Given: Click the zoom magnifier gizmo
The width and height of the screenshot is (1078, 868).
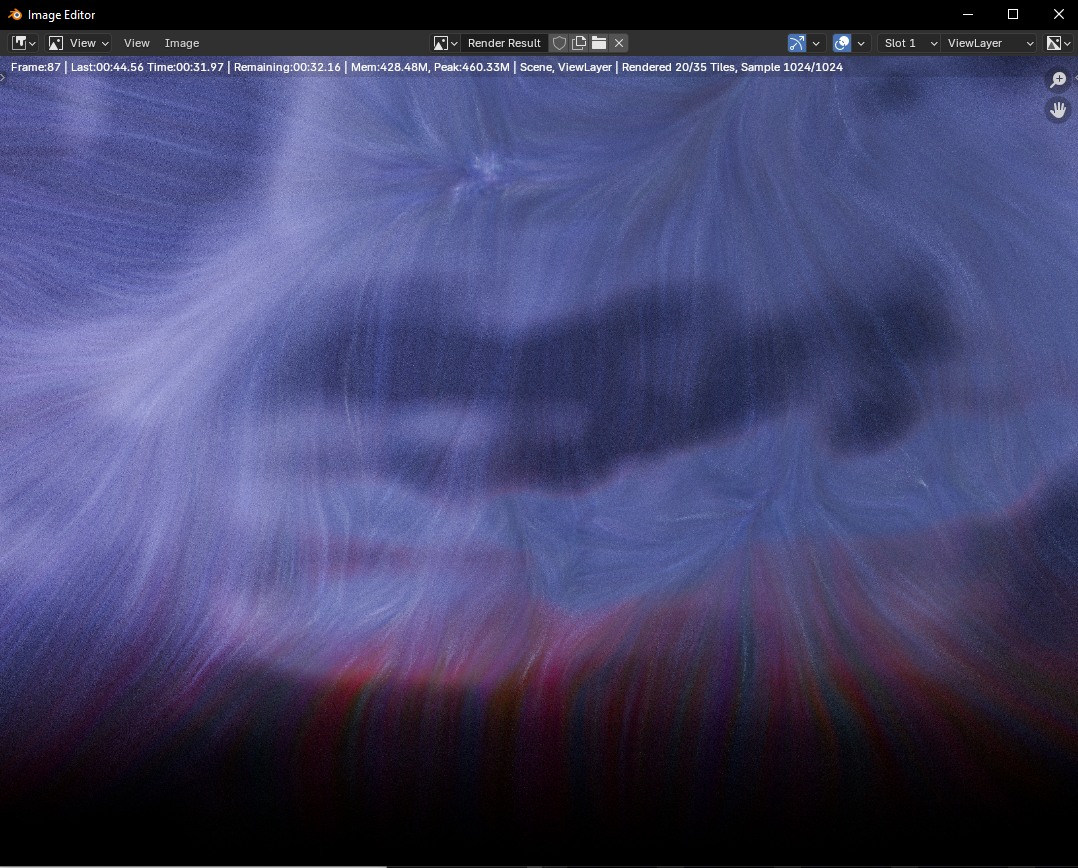Looking at the screenshot, I should pos(1058,80).
